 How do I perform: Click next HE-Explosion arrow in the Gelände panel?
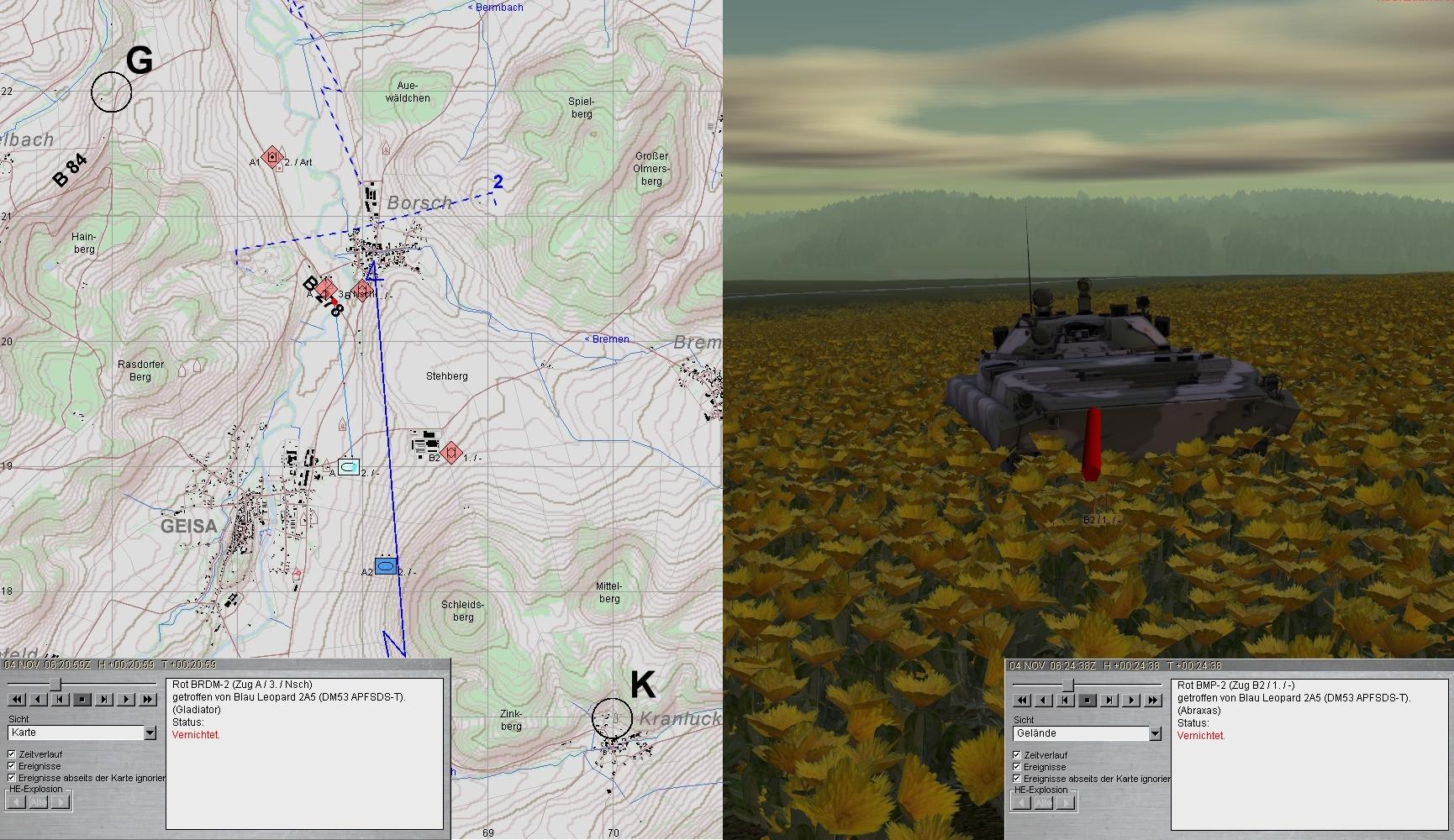click(x=1066, y=803)
